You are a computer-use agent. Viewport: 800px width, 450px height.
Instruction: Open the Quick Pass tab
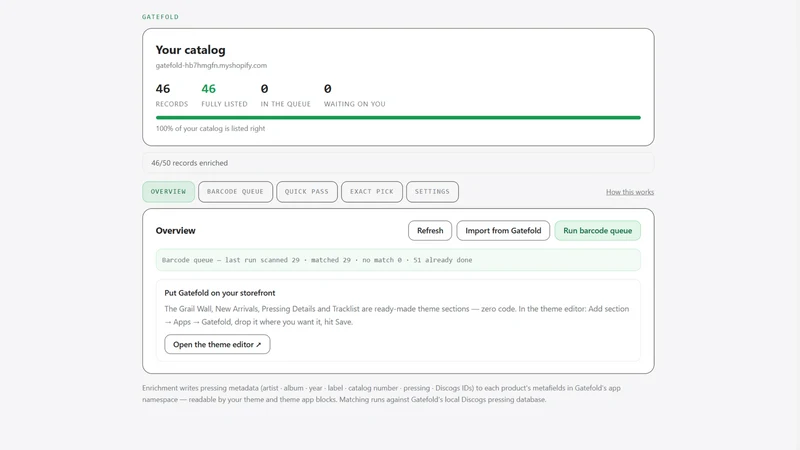click(307, 192)
